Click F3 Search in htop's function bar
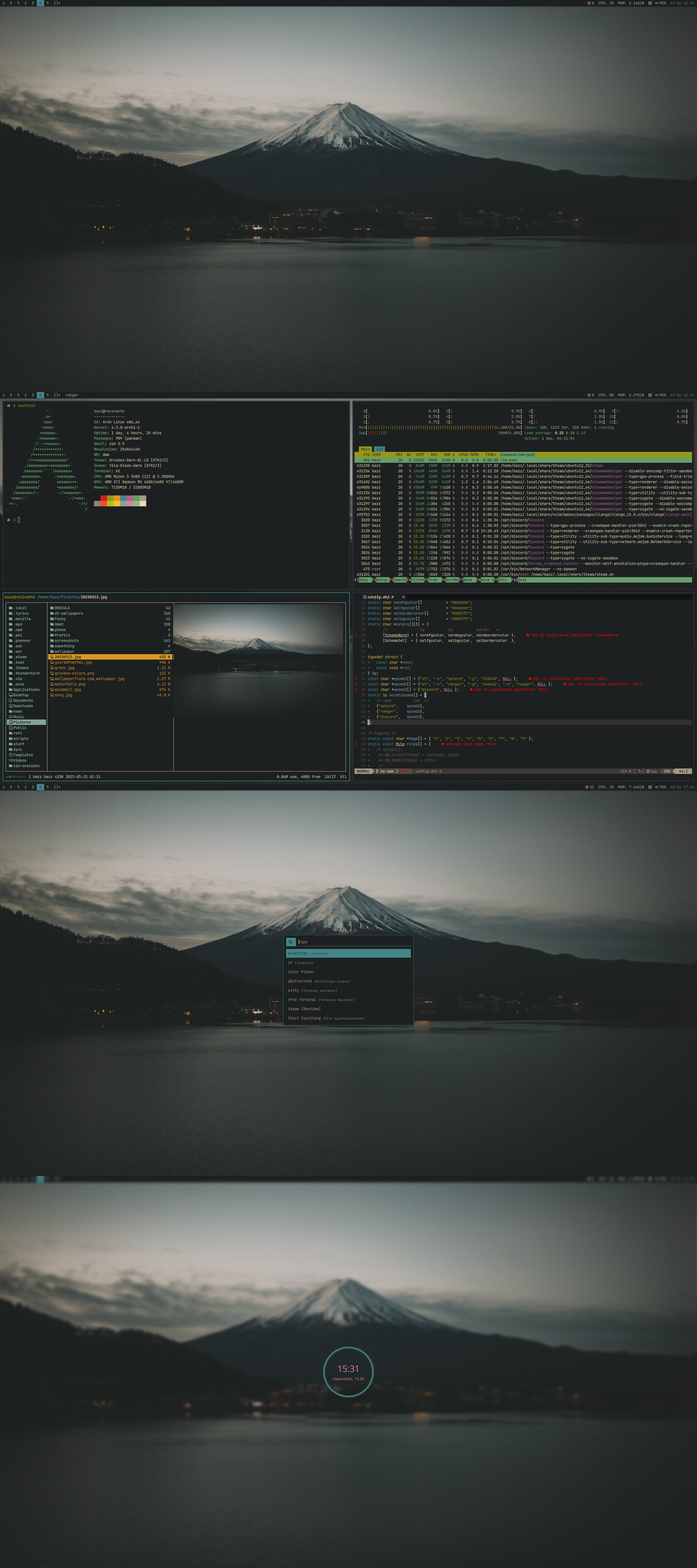The image size is (697, 1568). 399,580
